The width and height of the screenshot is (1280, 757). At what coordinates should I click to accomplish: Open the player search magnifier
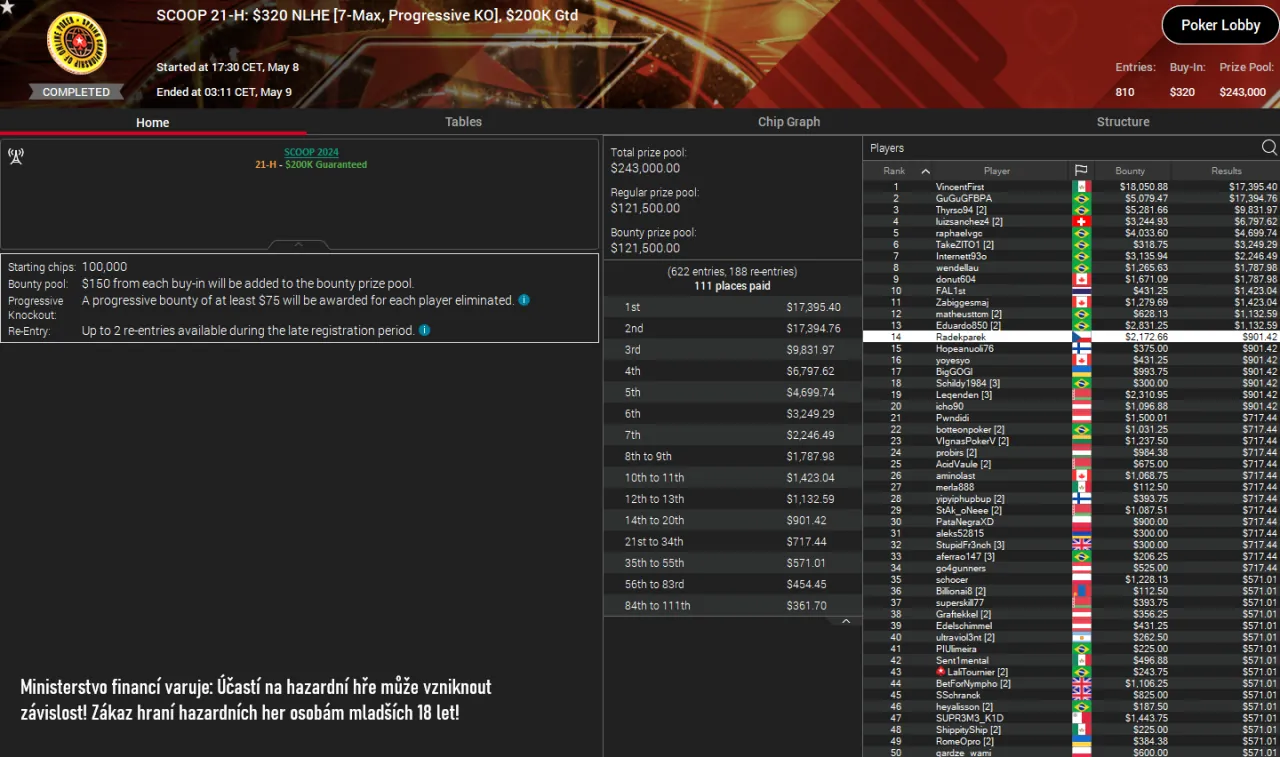[1268, 147]
